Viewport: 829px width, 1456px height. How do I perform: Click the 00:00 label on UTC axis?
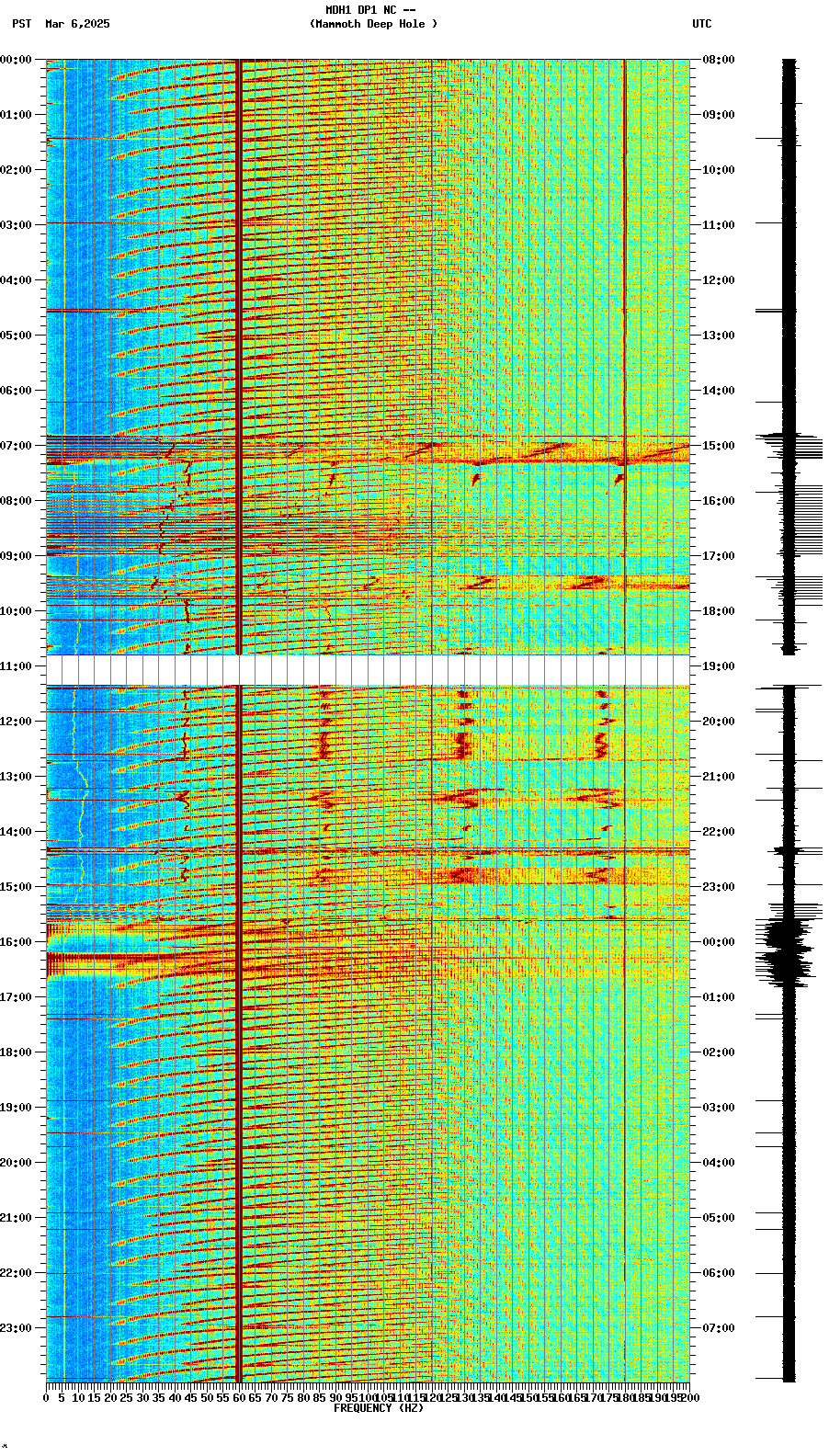click(719, 942)
